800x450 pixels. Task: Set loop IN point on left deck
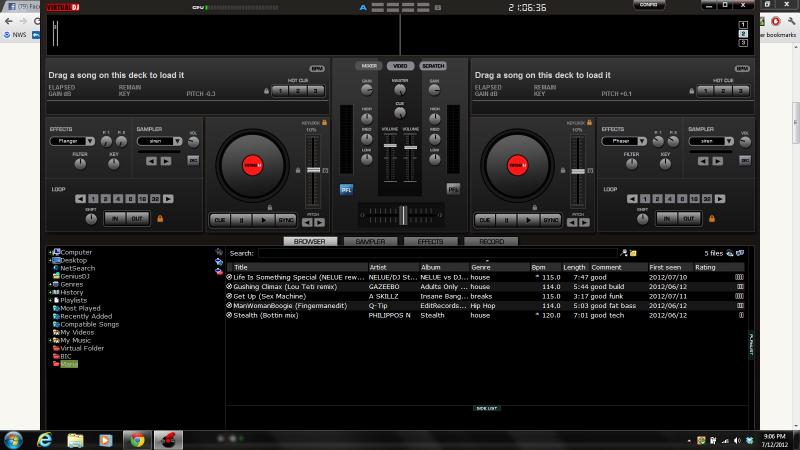(115, 218)
